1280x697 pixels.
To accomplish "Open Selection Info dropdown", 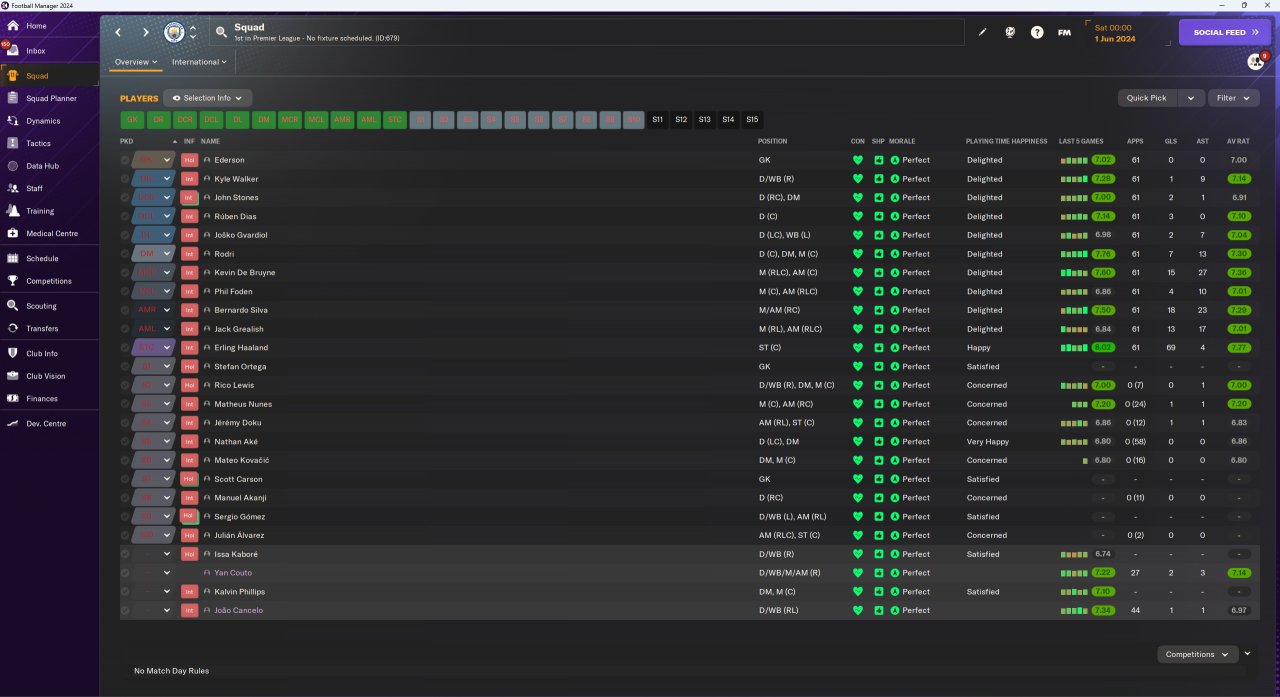I will click(x=207, y=98).
